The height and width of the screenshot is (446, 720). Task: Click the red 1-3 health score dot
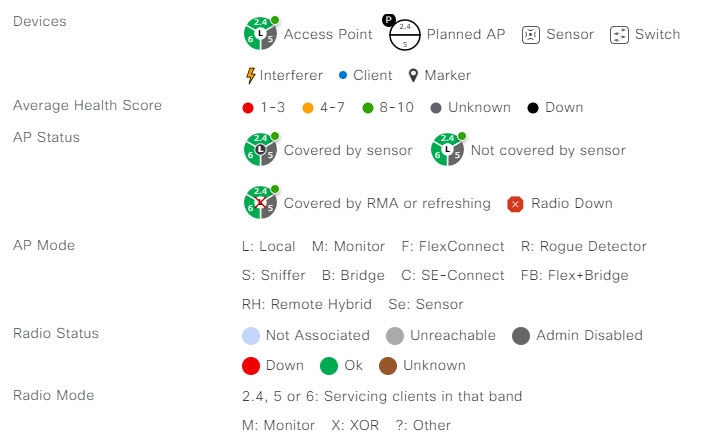click(x=248, y=108)
